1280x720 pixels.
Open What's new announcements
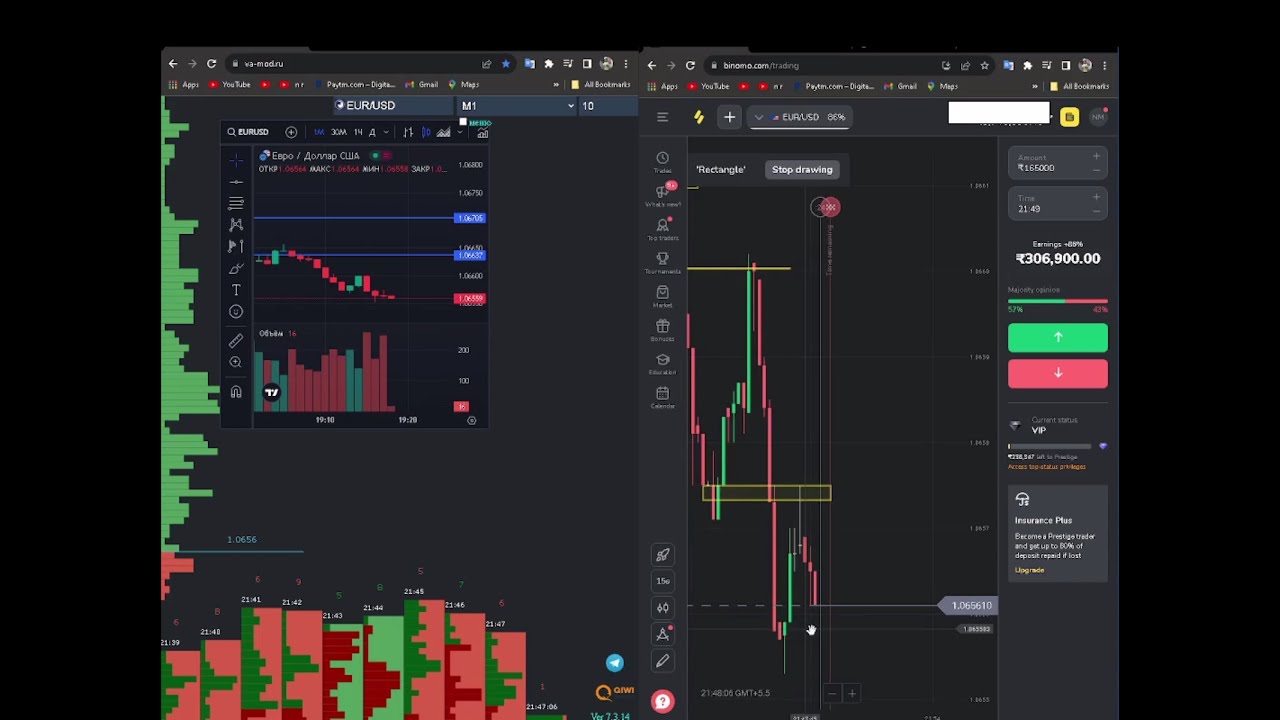662,195
